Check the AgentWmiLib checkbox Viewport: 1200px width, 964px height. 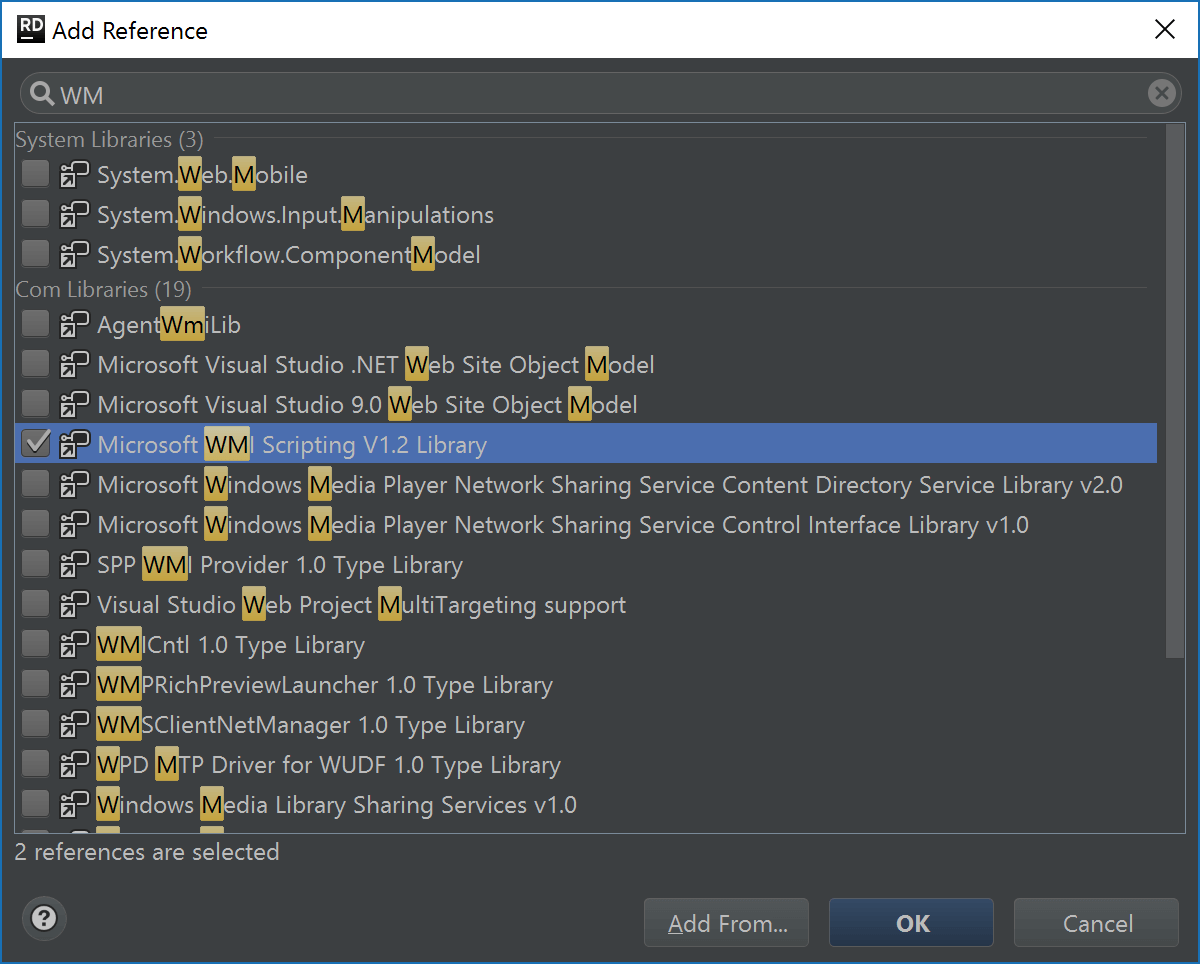point(36,324)
